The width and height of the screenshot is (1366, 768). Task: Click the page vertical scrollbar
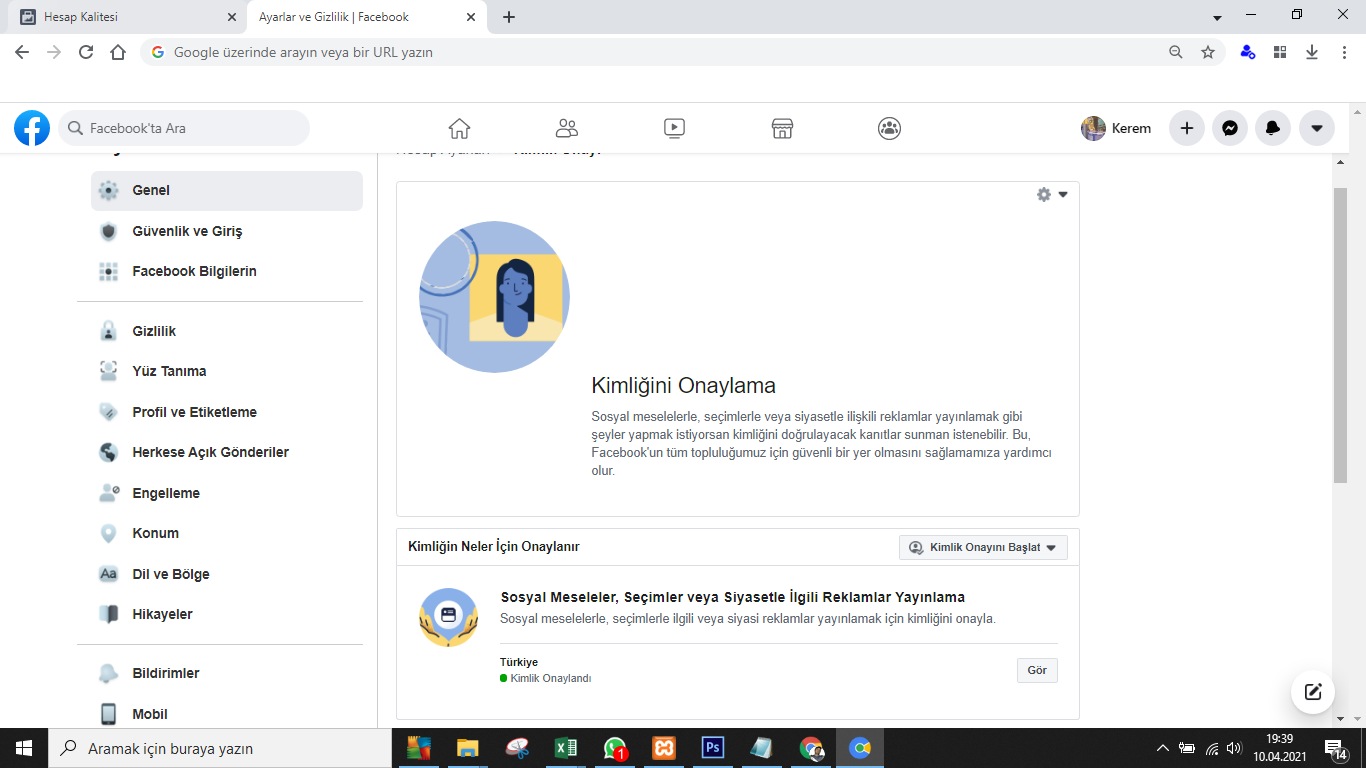pyautogui.click(x=1340, y=335)
